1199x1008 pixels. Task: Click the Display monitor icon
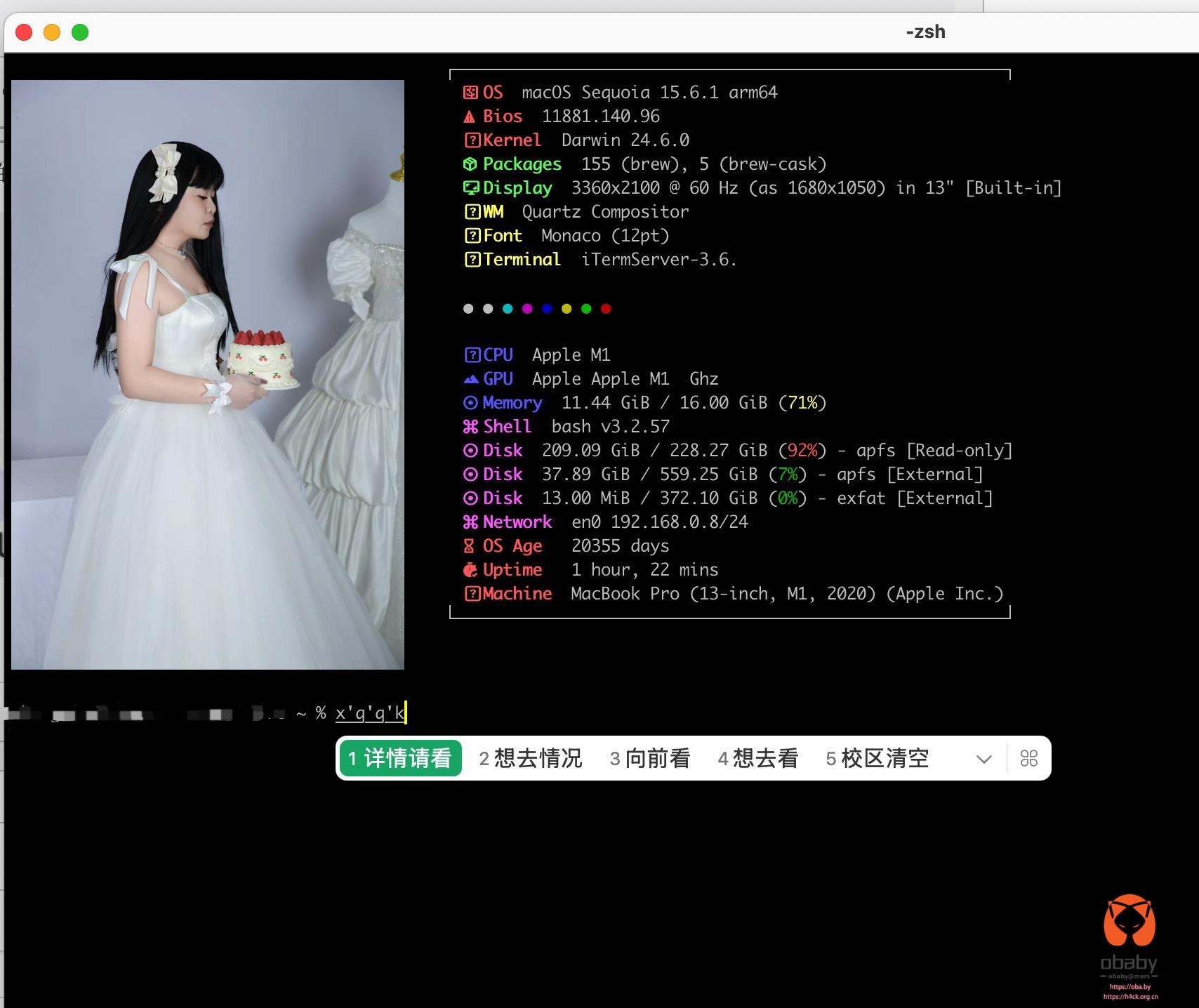point(470,188)
